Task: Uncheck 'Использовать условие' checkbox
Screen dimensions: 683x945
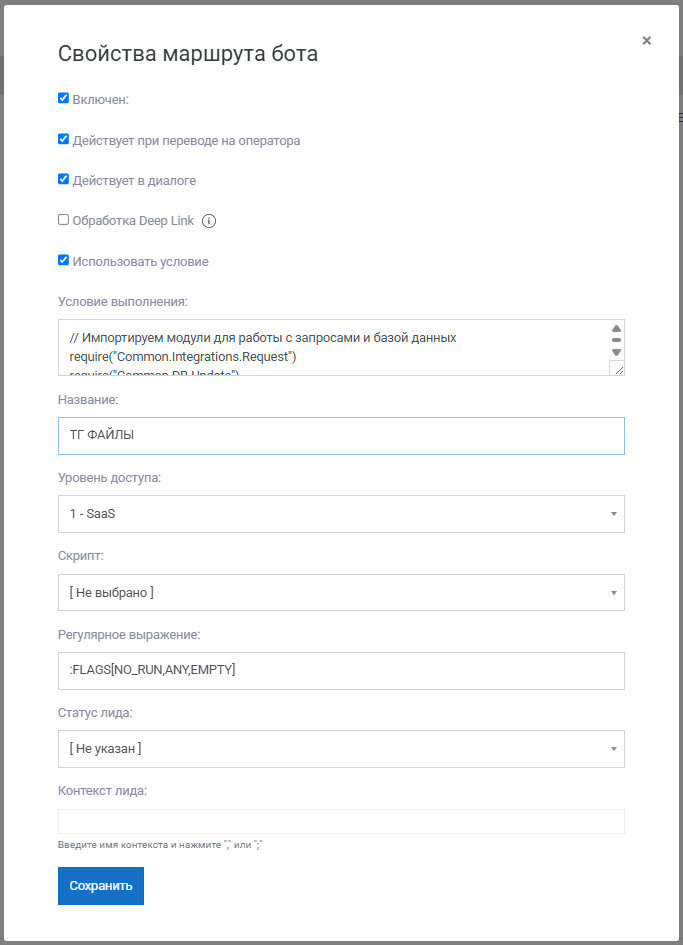Action: [63, 260]
